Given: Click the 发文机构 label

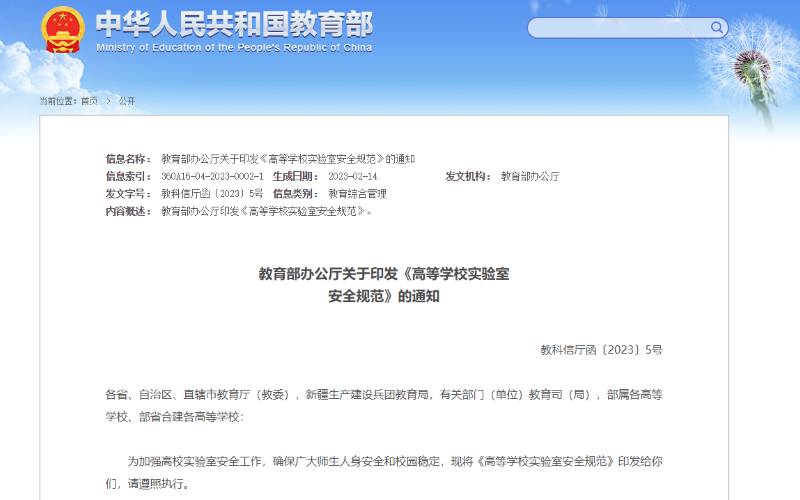Looking at the screenshot, I should 468,177.
